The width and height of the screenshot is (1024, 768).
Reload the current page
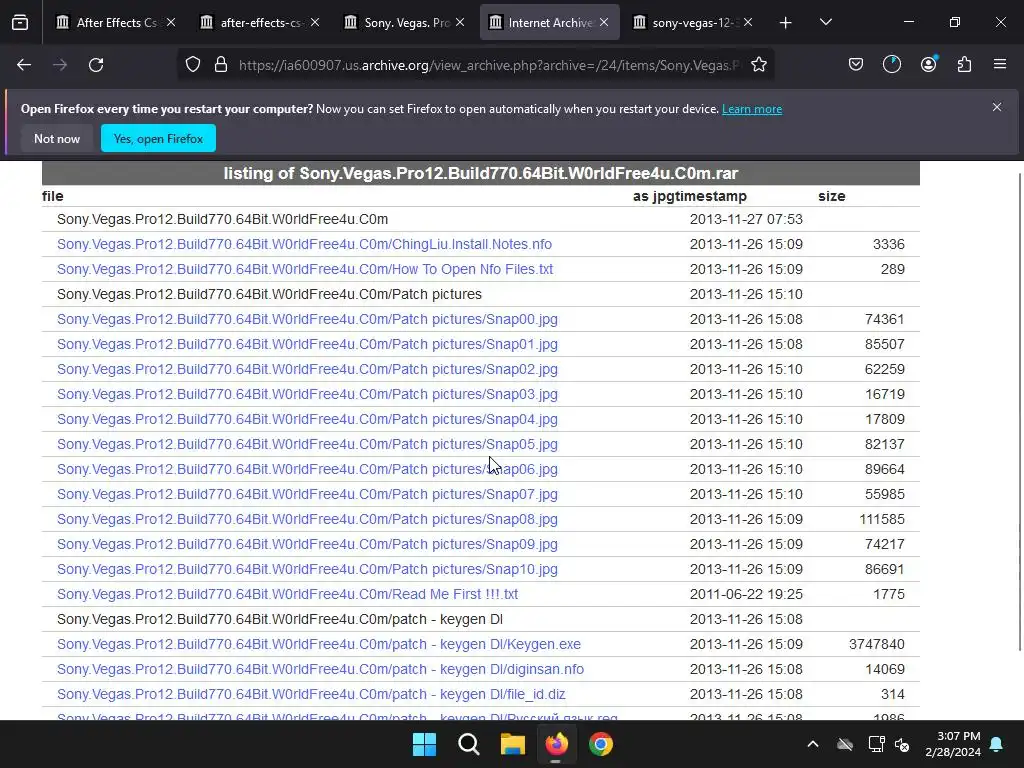click(x=96, y=65)
